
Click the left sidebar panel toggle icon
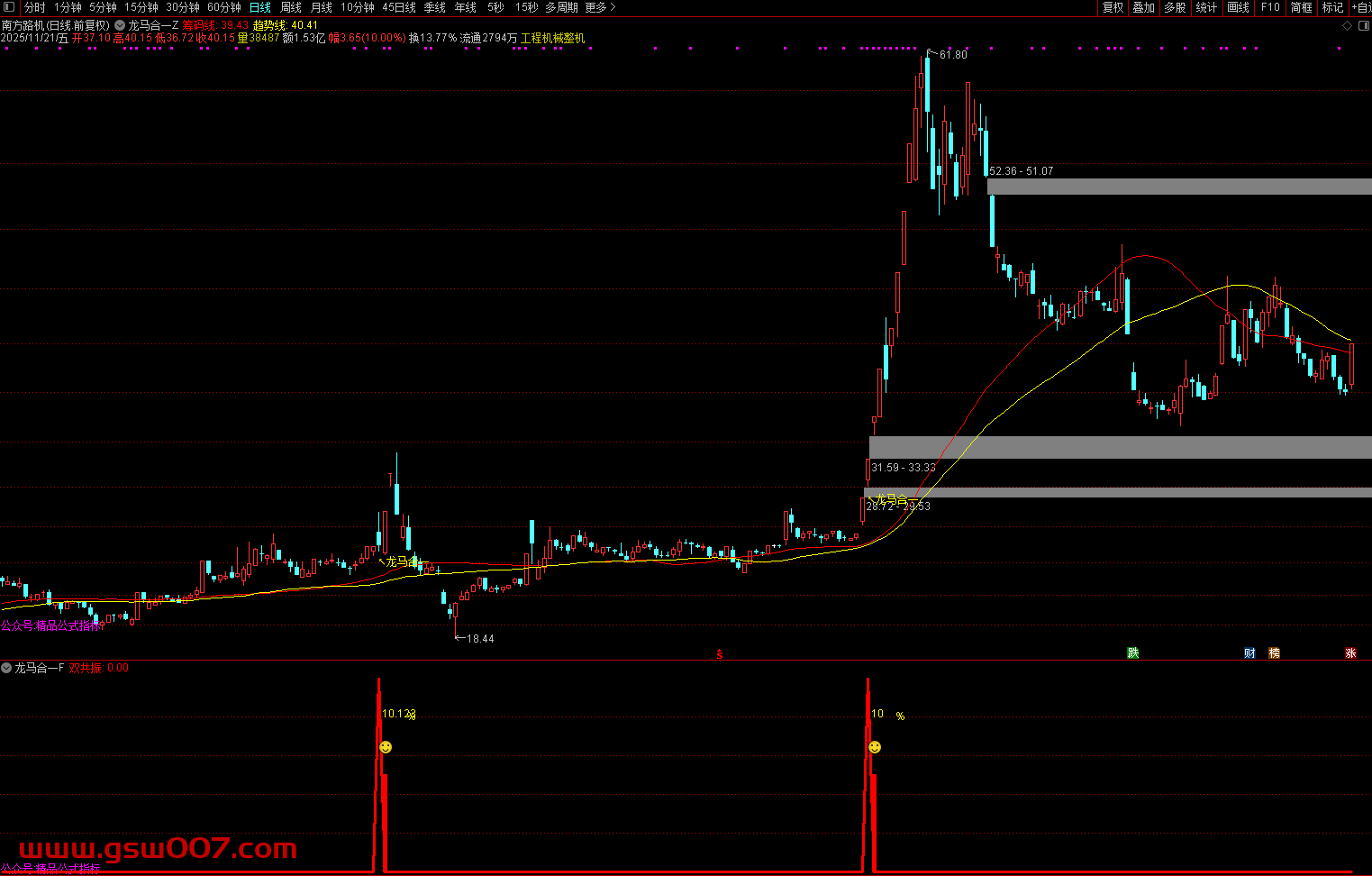point(10,7)
